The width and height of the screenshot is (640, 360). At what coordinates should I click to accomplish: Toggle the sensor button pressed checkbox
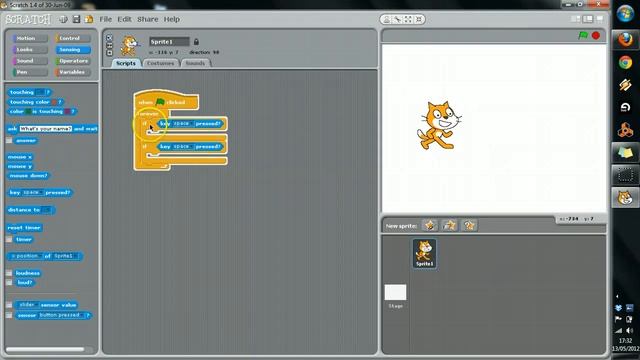coord(9,315)
